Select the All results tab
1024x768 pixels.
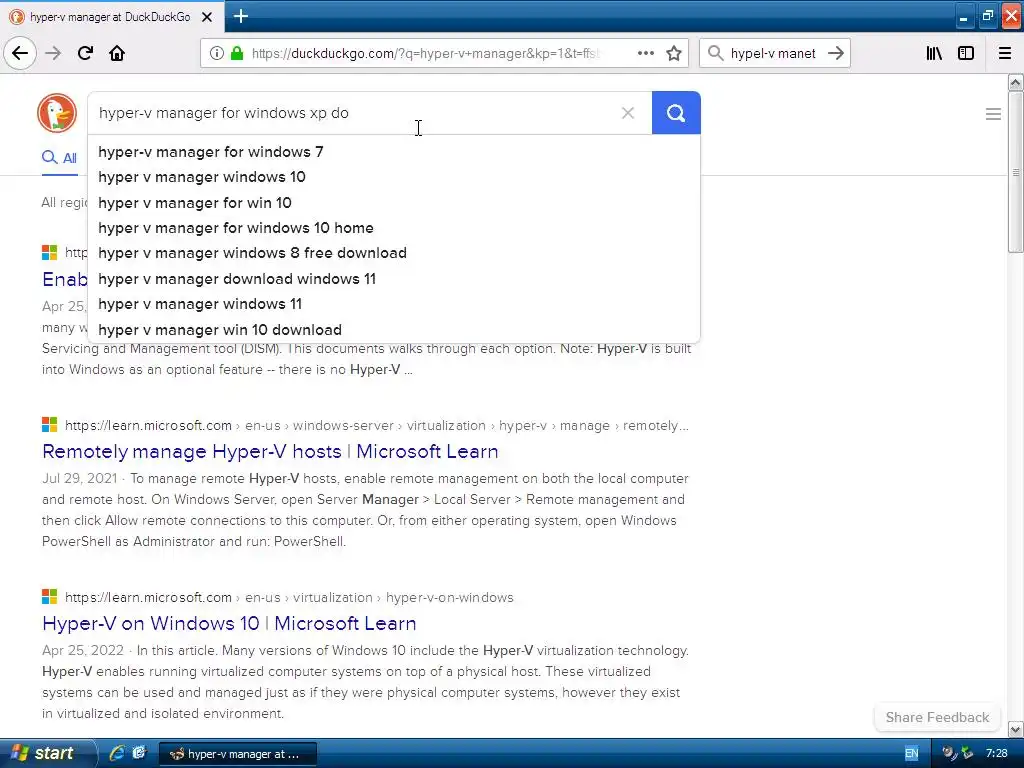click(x=59, y=157)
